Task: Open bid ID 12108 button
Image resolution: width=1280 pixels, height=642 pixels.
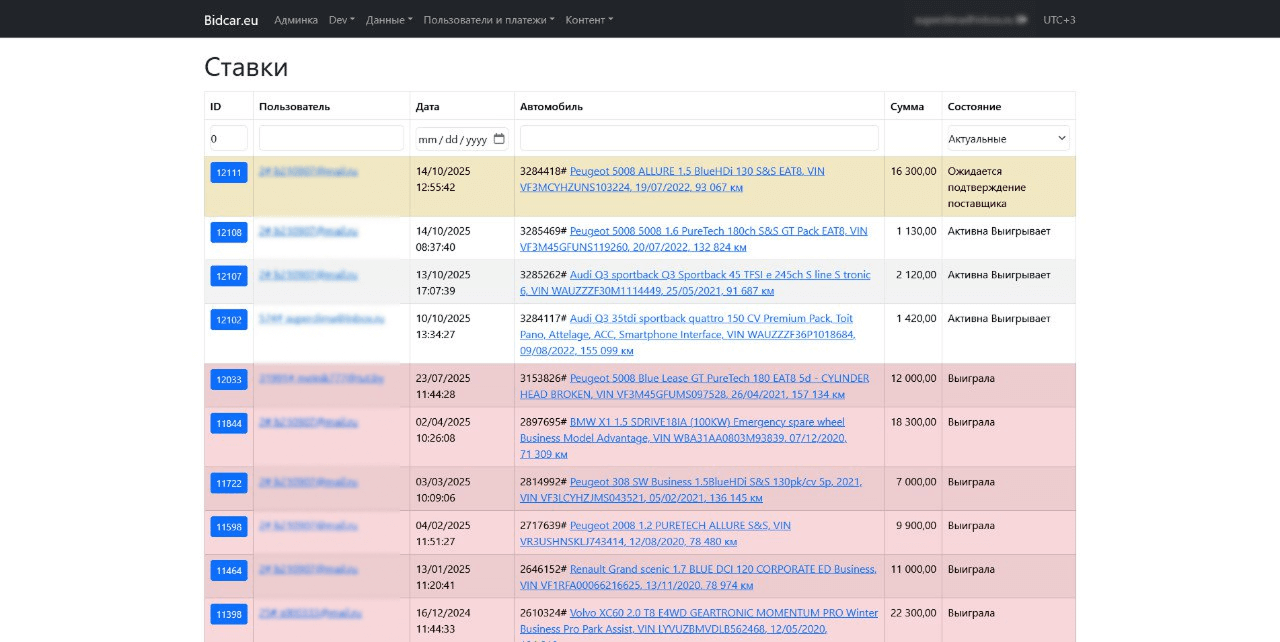Action: pyautogui.click(x=229, y=233)
